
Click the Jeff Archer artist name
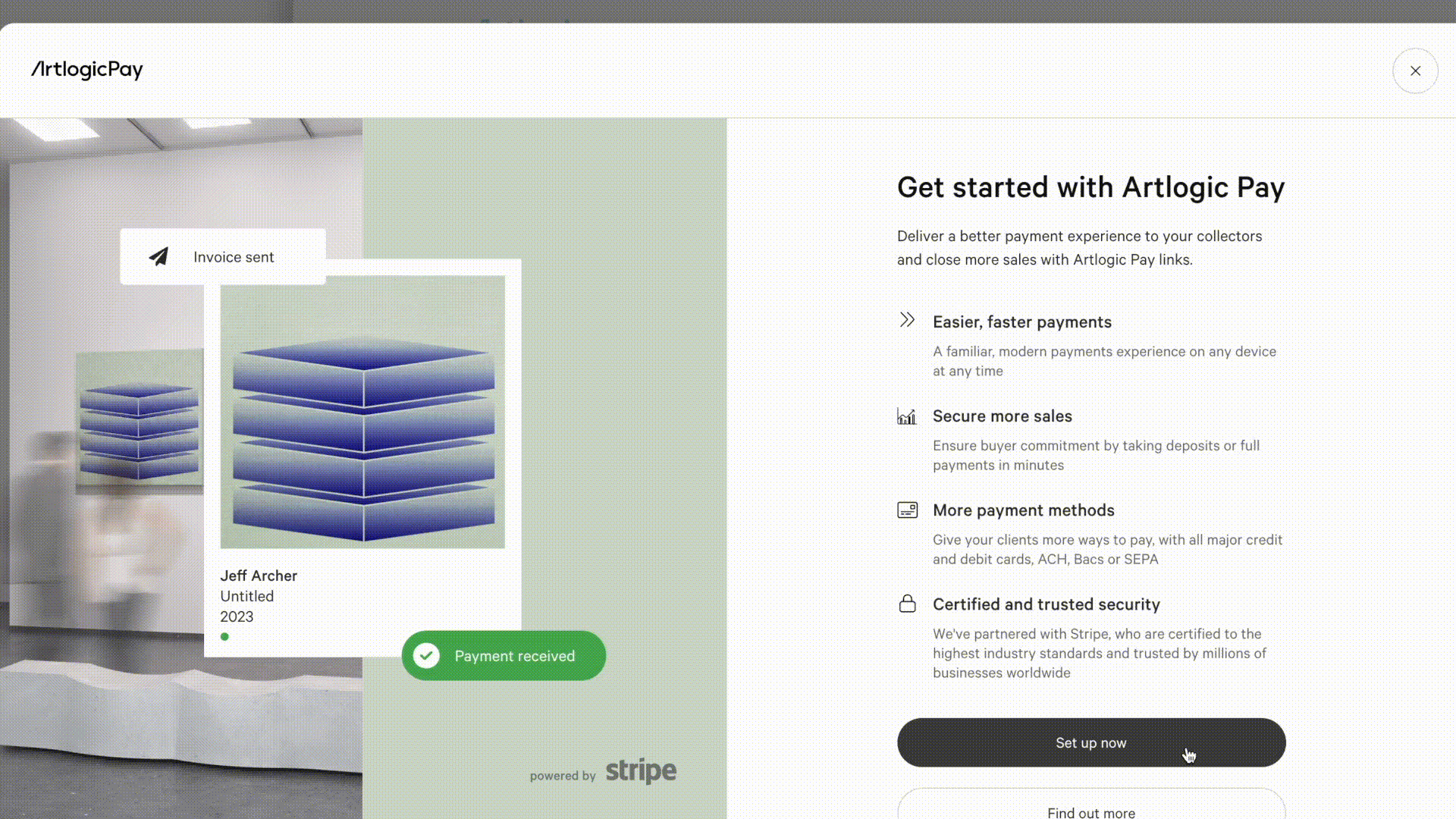click(259, 576)
